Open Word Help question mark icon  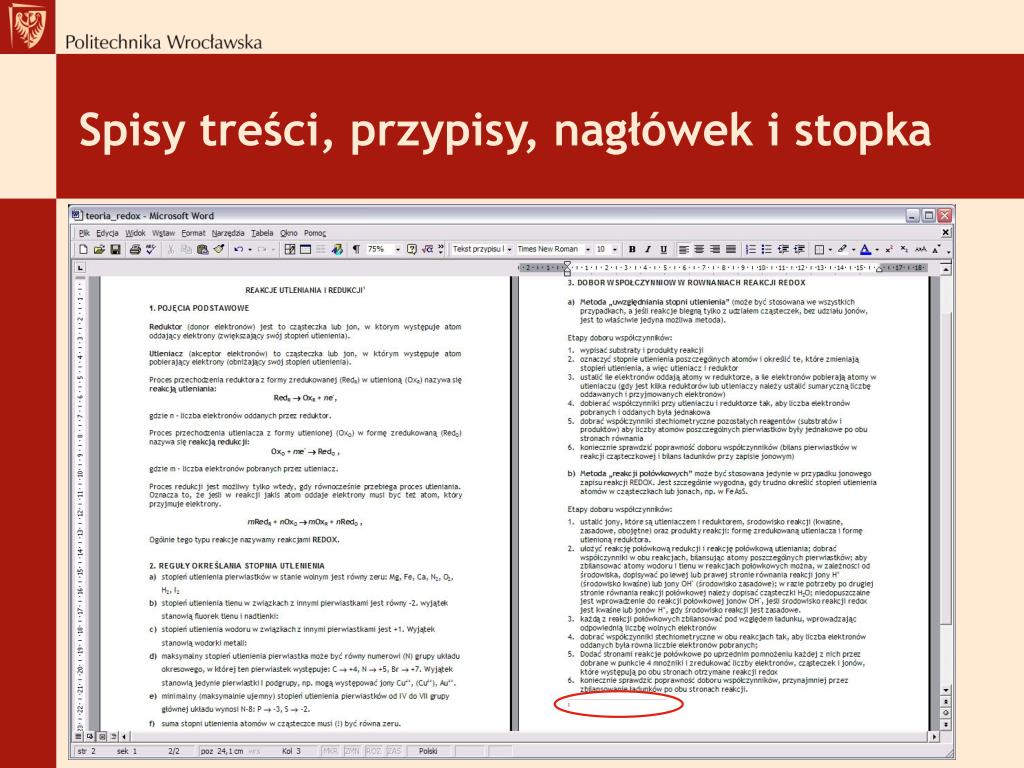coord(411,249)
